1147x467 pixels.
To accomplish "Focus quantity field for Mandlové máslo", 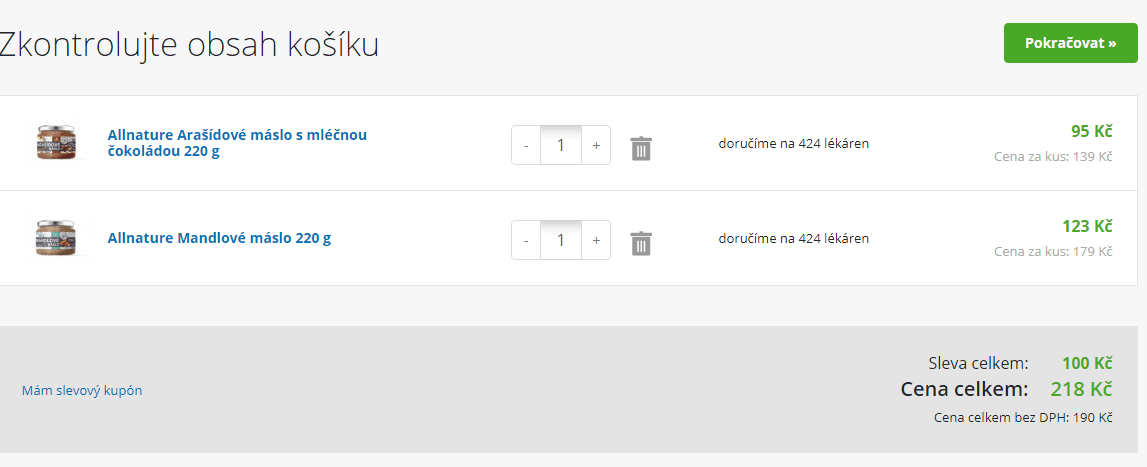I will point(561,240).
